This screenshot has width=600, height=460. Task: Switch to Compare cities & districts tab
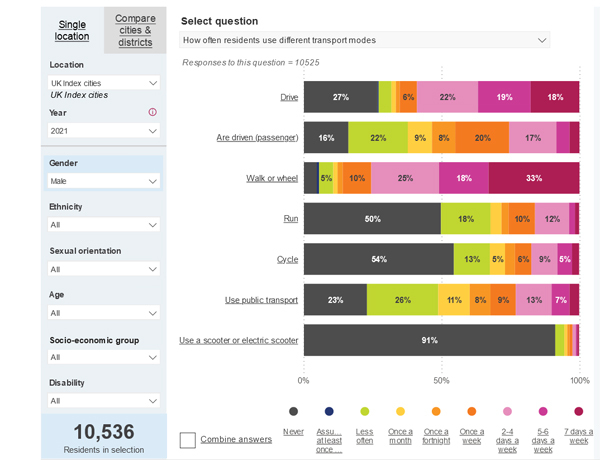coord(135,30)
